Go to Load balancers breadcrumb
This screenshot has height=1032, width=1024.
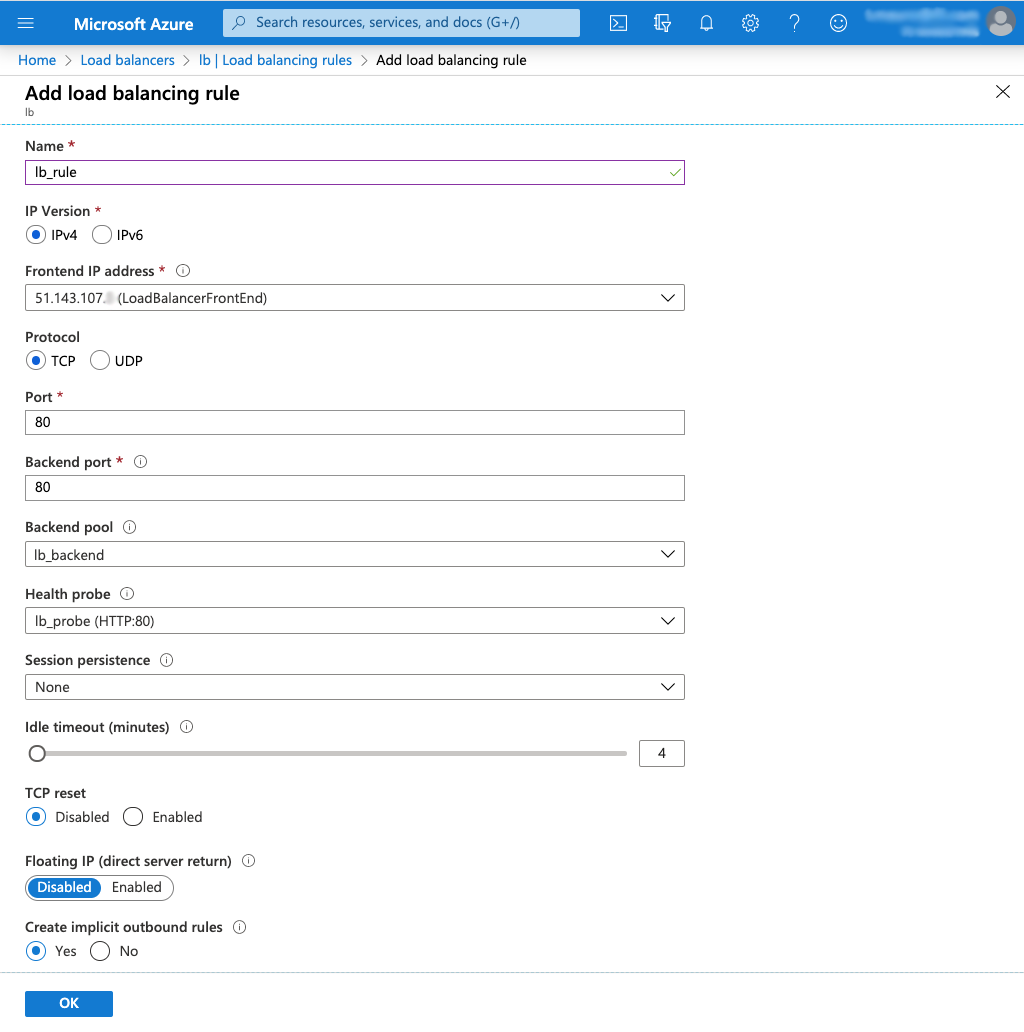tap(127, 60)
